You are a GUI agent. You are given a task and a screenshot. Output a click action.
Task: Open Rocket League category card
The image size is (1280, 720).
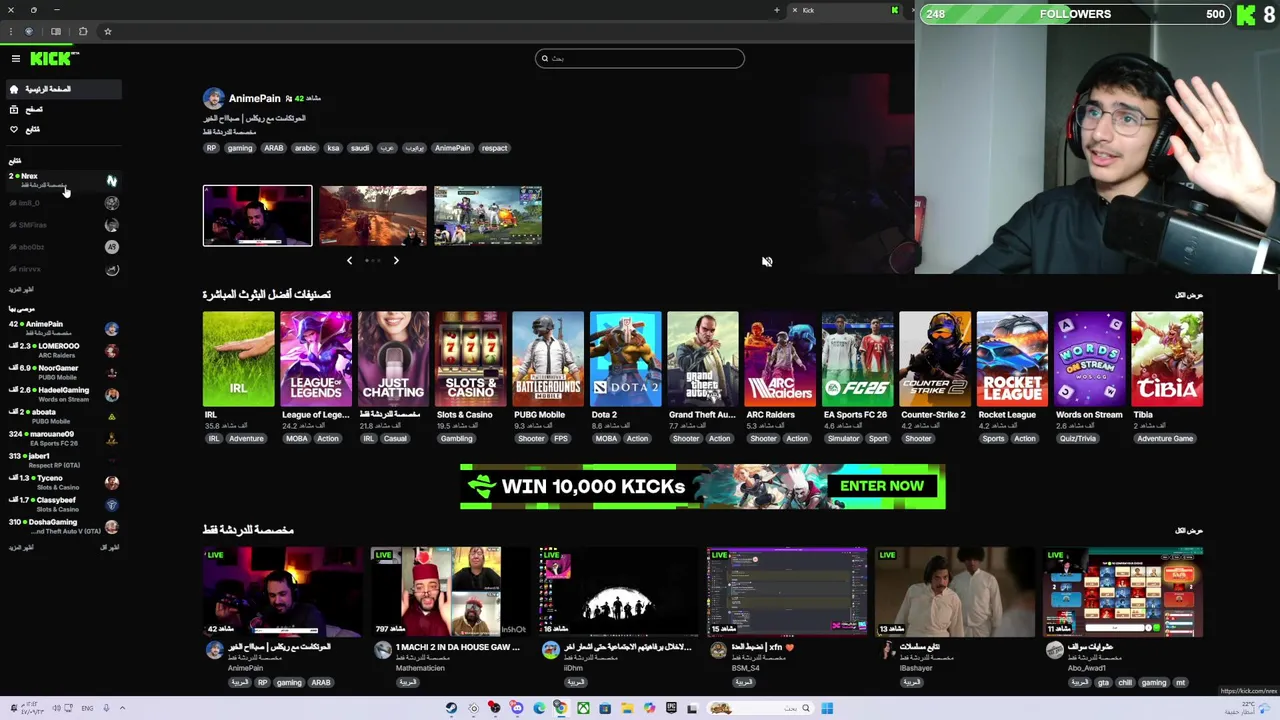(1012, 359)
